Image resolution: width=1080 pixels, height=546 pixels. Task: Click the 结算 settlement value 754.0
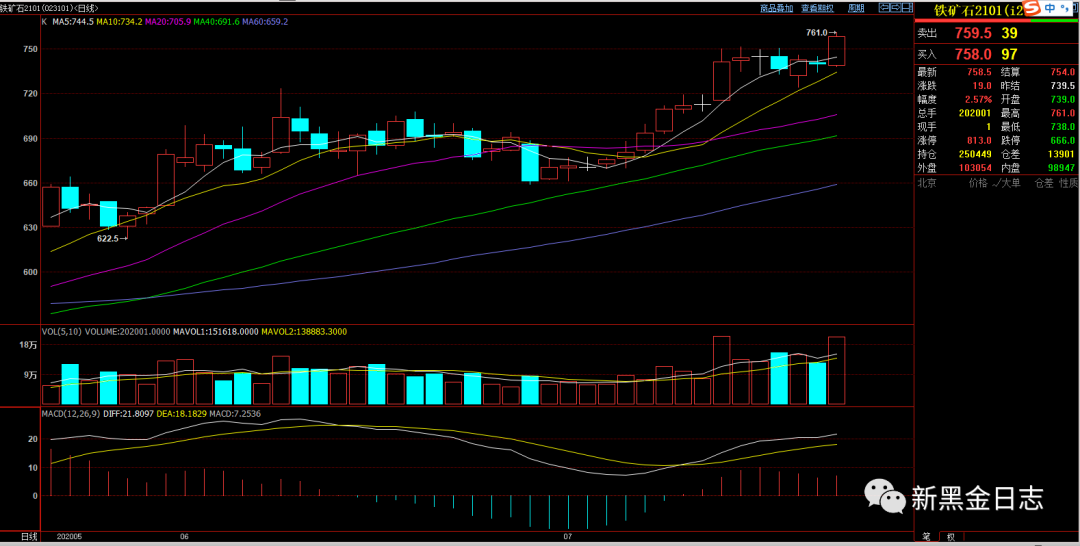[1062, 72]
